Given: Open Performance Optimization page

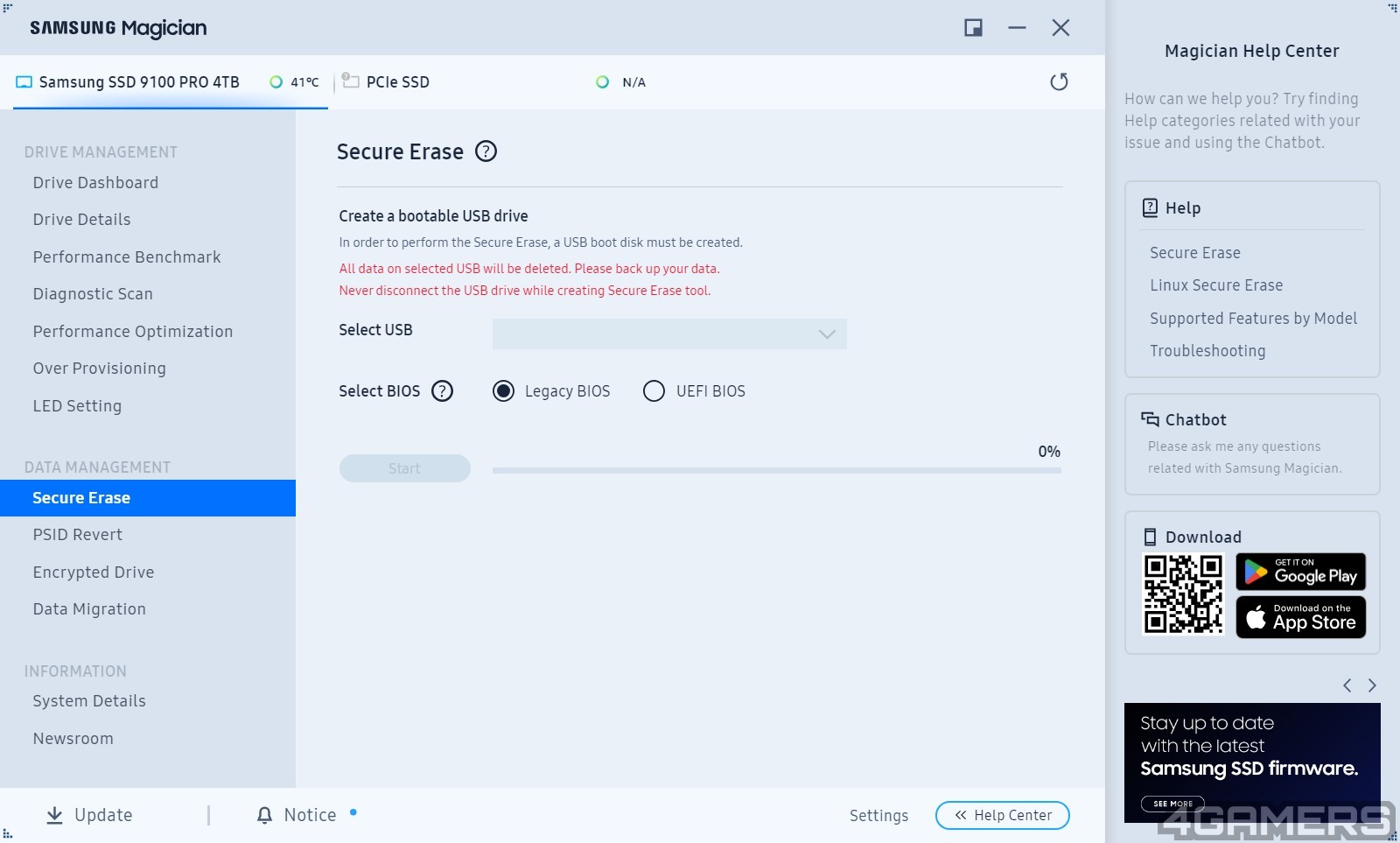Looking at the screenshot, I should pyautogui.click(x=133, y=331).
